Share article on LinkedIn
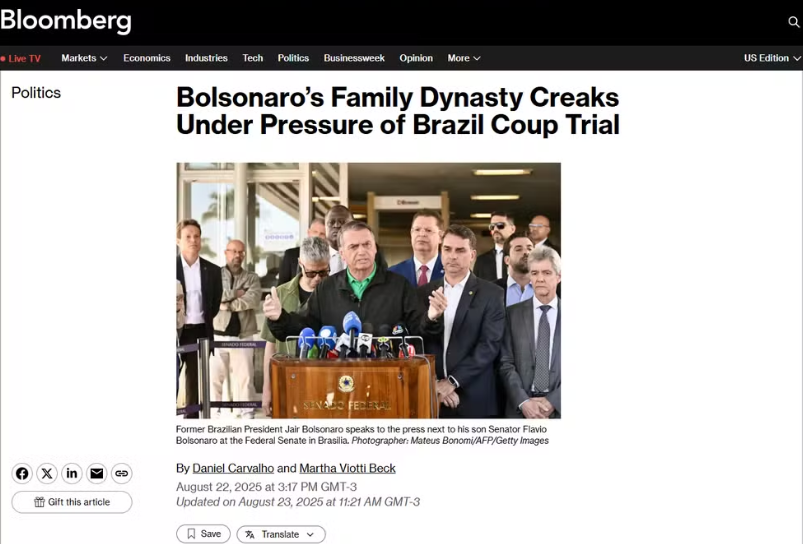The height and width of the screenshot is (544, 803). pyautogui.click(x=72, y=473)
